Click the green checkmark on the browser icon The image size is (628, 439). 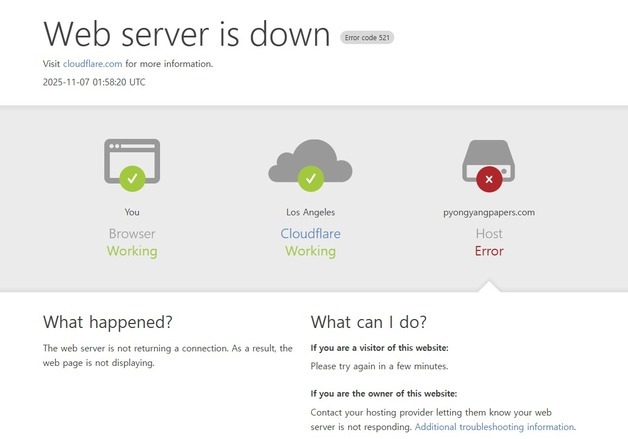click(132, 179)
